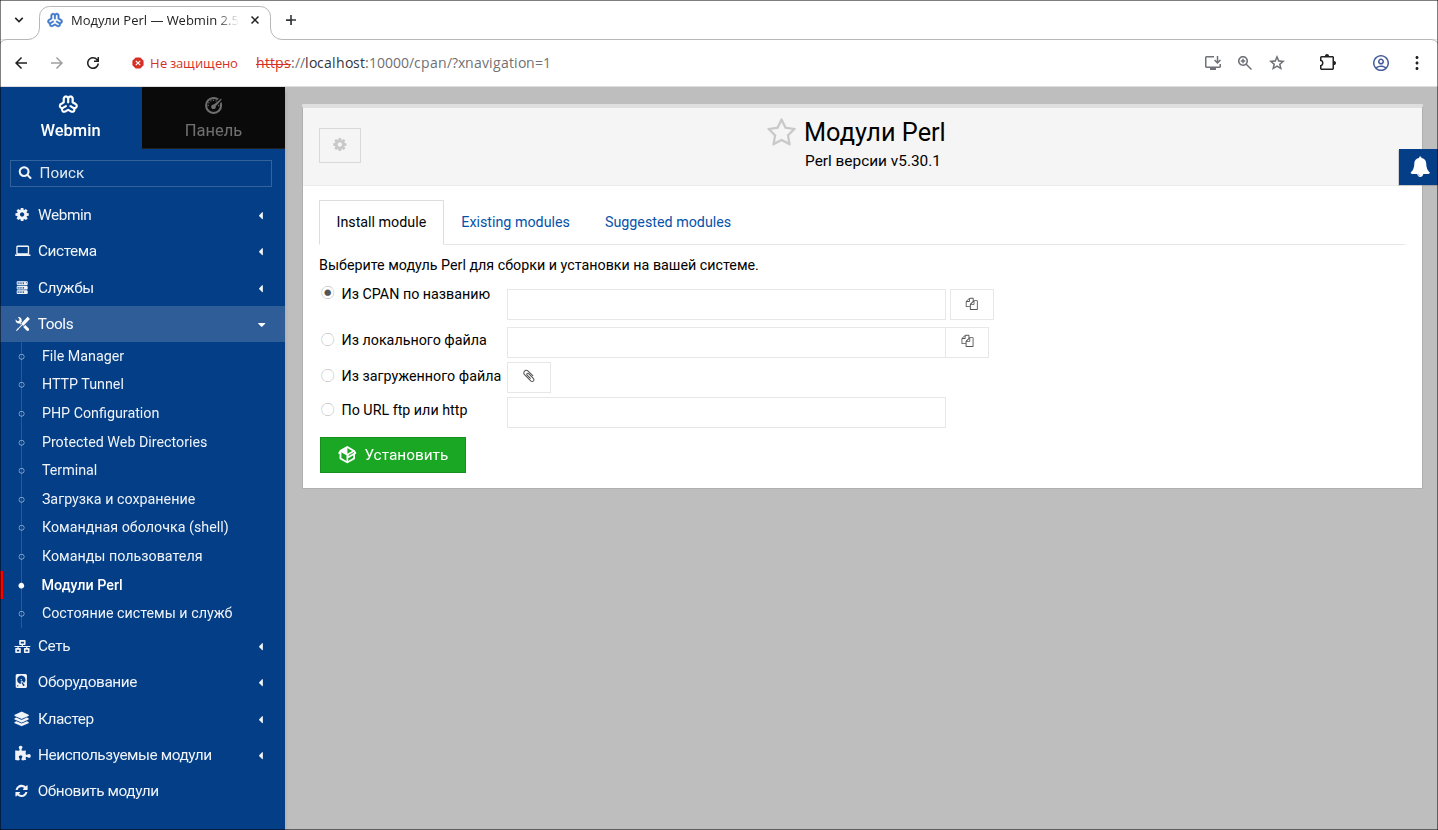Choose По URL ftp или http option

point(328,410)
